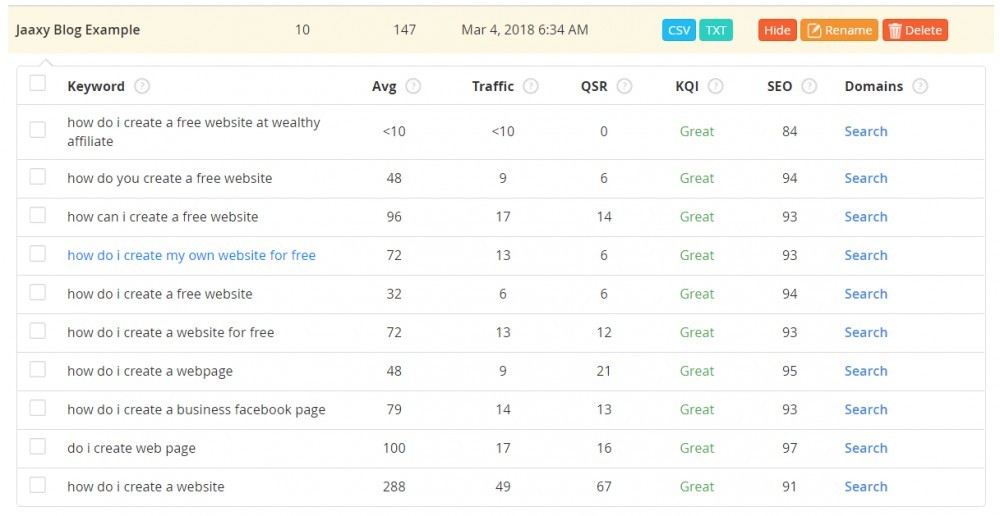Open the Traffic column help icon
Screen dimensions: 1000x516
pyautogui.click(x=531, y=86)
